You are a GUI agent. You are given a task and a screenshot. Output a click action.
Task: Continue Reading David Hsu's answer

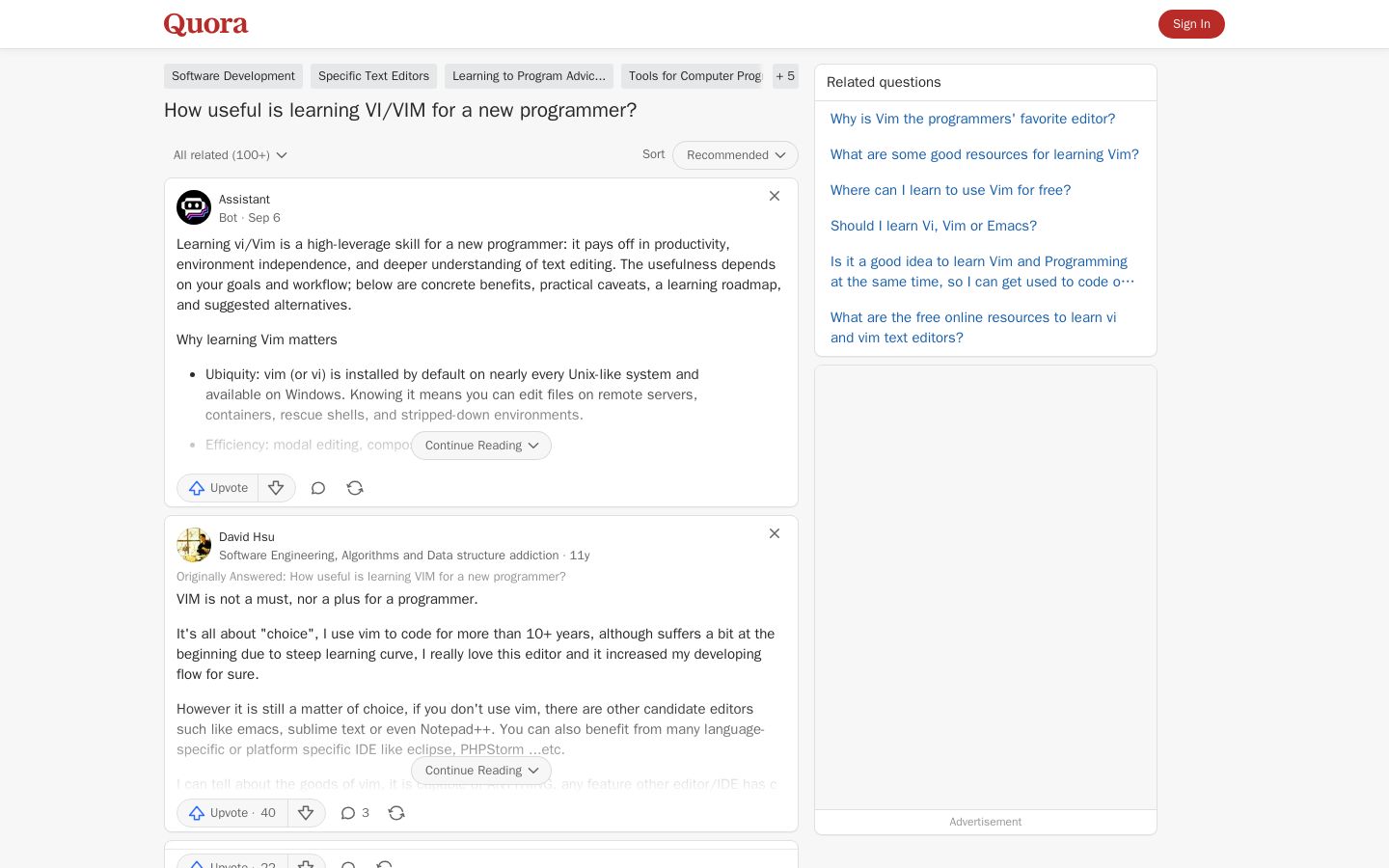click(481, 771)
